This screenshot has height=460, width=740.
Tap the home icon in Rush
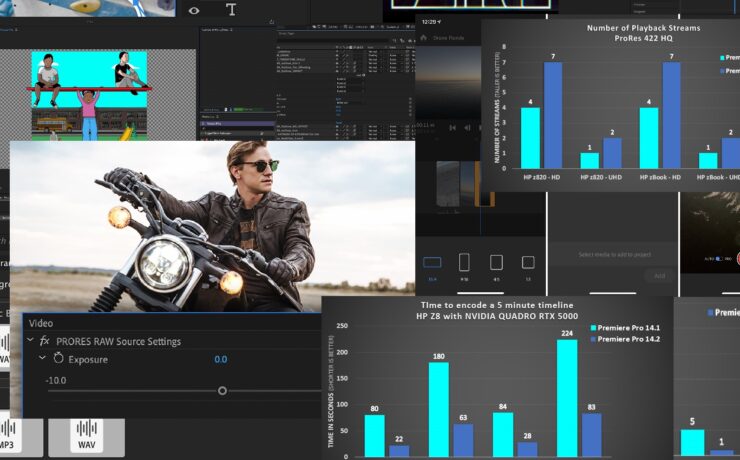pyautogui.click(x=423, y=37)
